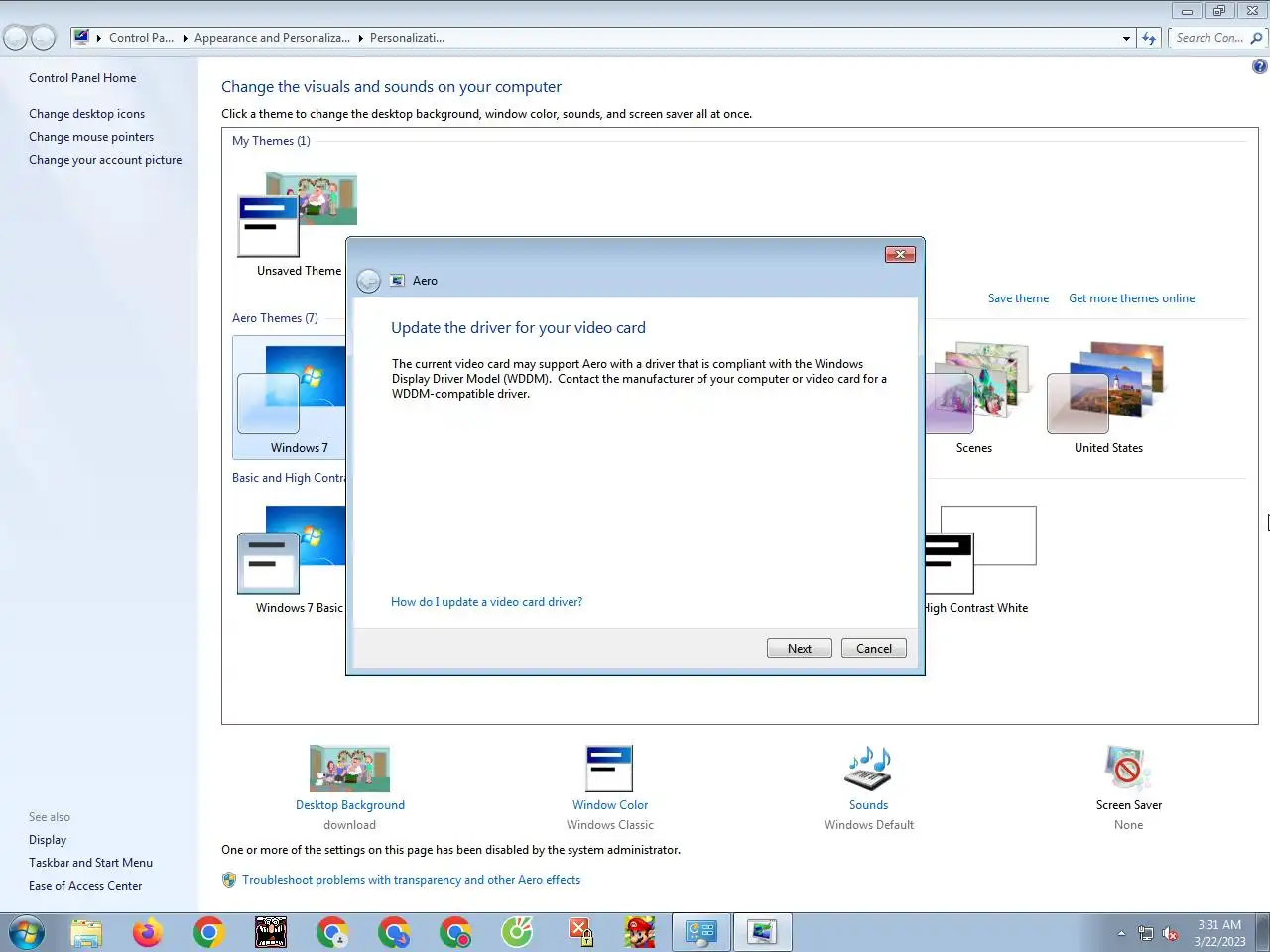The width and height of the screenshot is (1270, 952).
Task: Click the control panel icon in address bar
Action: (81, 38)
